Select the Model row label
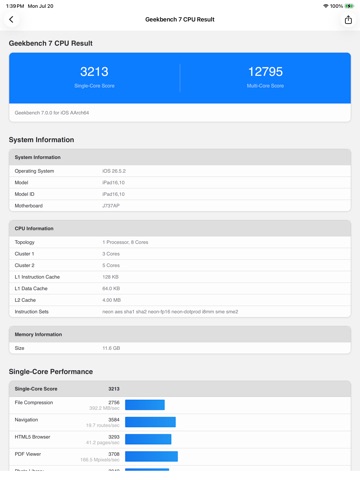360x480 pixels. coord(21,182)
